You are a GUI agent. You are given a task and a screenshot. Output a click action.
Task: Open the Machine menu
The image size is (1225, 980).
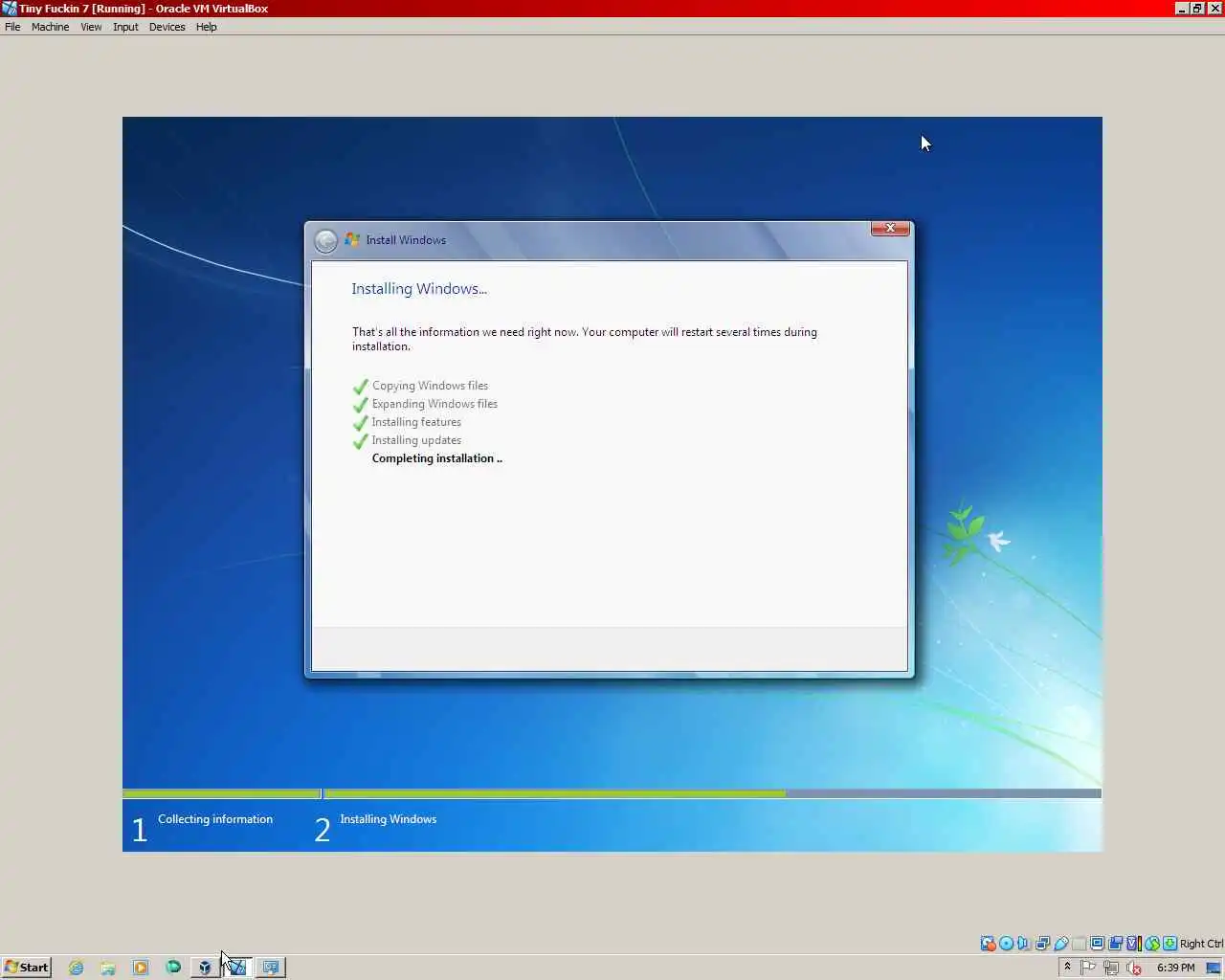coord(50,27)
